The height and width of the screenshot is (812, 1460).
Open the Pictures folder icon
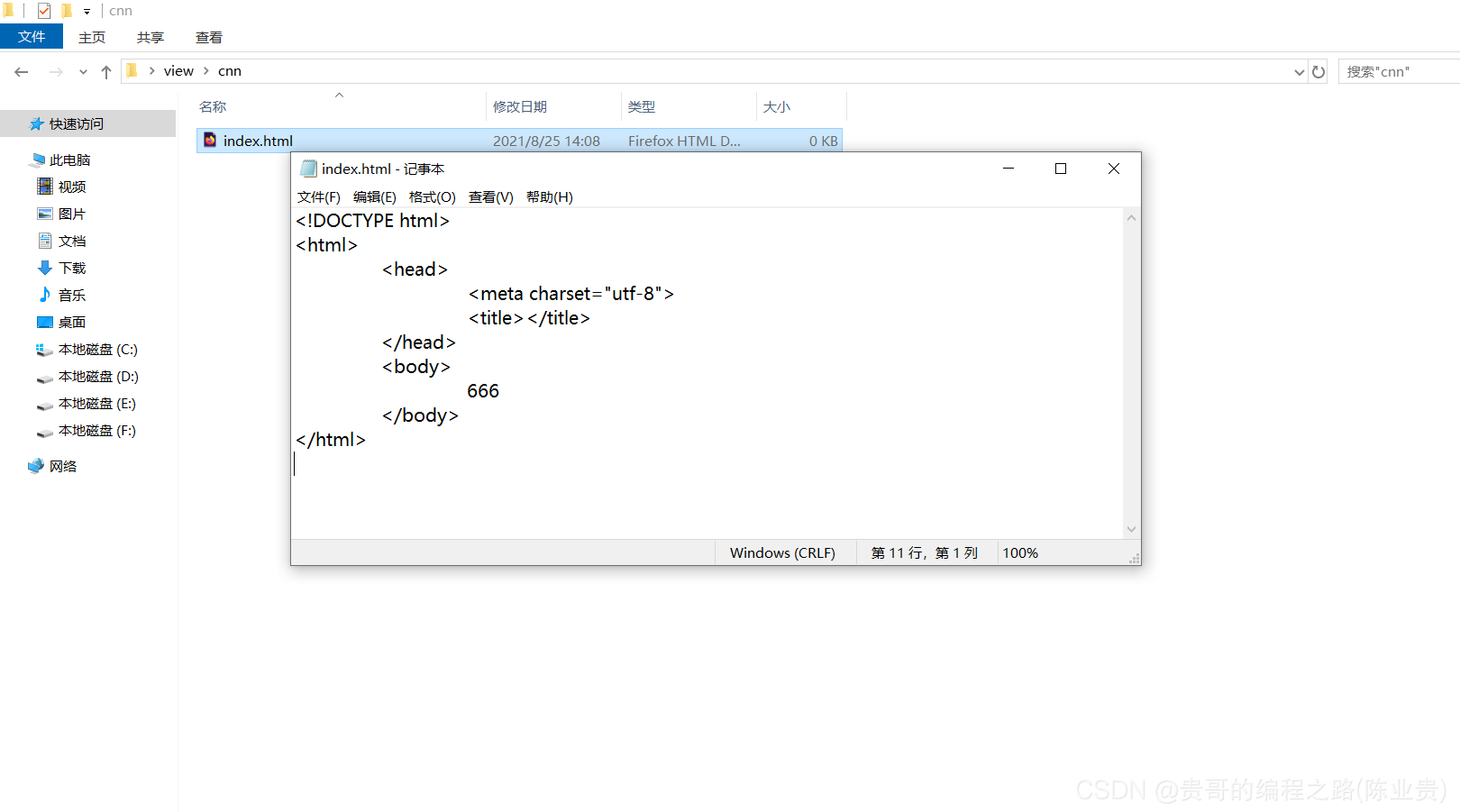pyautogui.click(x=45, y=214)
